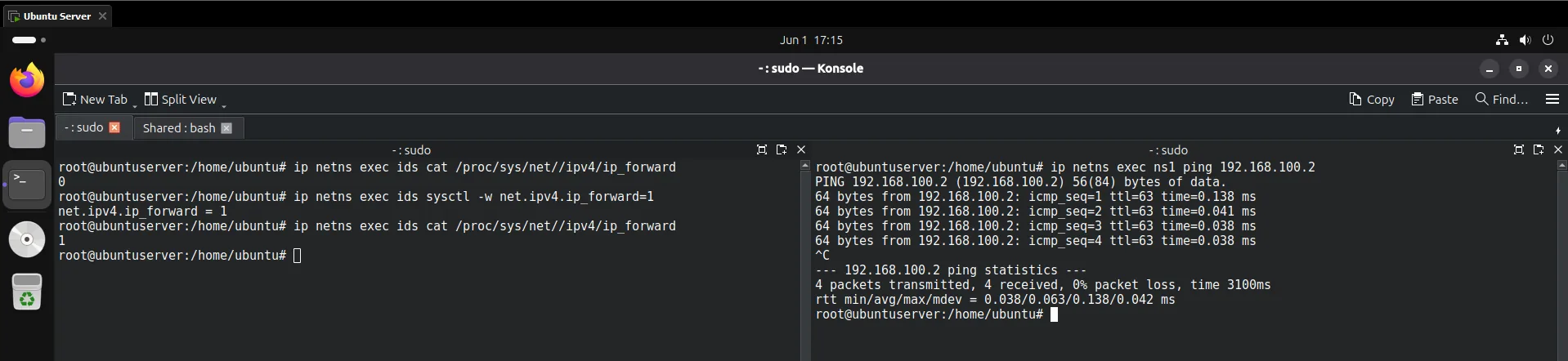This screenshot has width=1568, height=361.
Task: Click the 'net.ipv4.ip_forward = 1' output line
Action: (x=143, y=212)
